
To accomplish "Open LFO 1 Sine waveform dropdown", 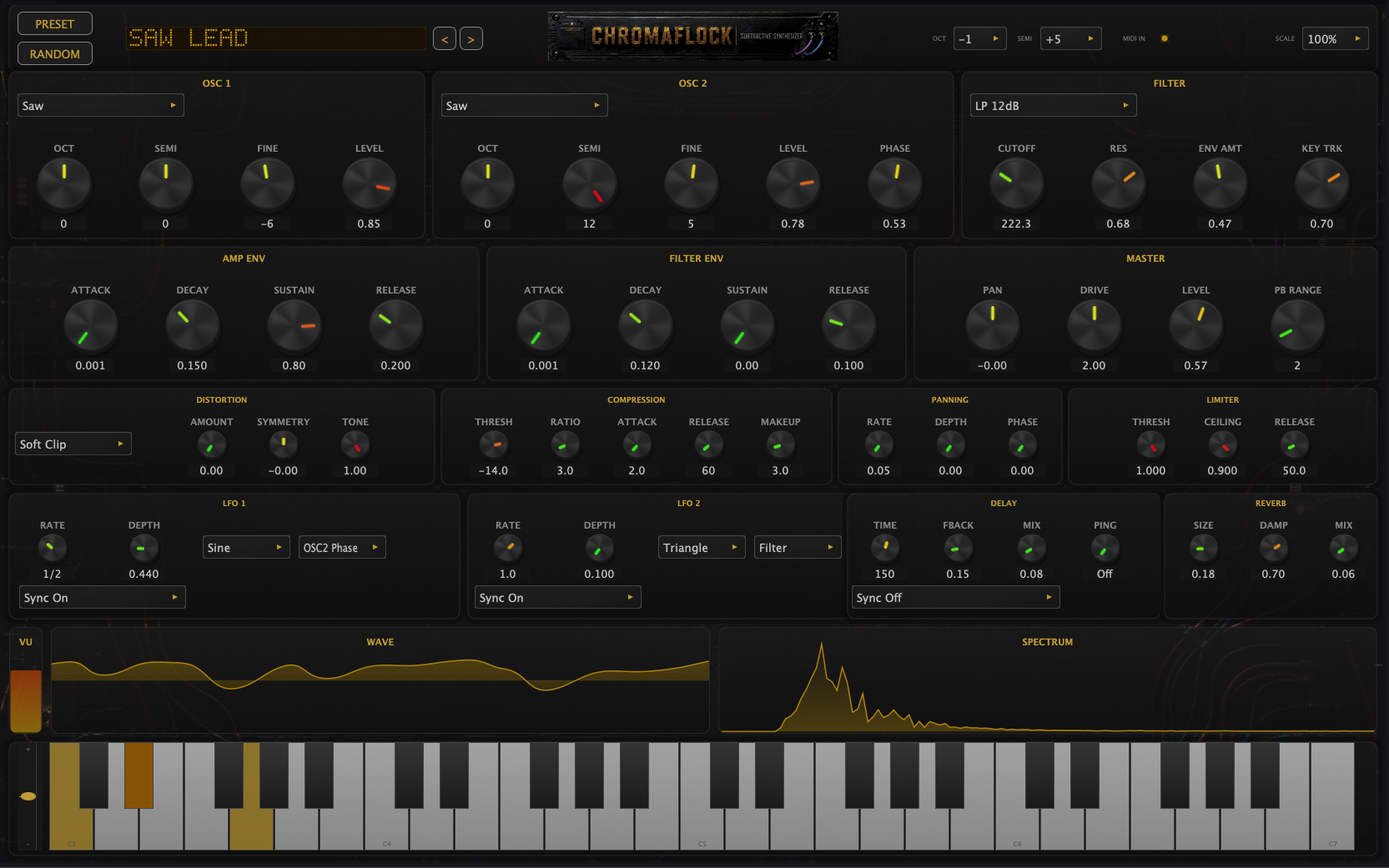I will (x=246, y=547).
